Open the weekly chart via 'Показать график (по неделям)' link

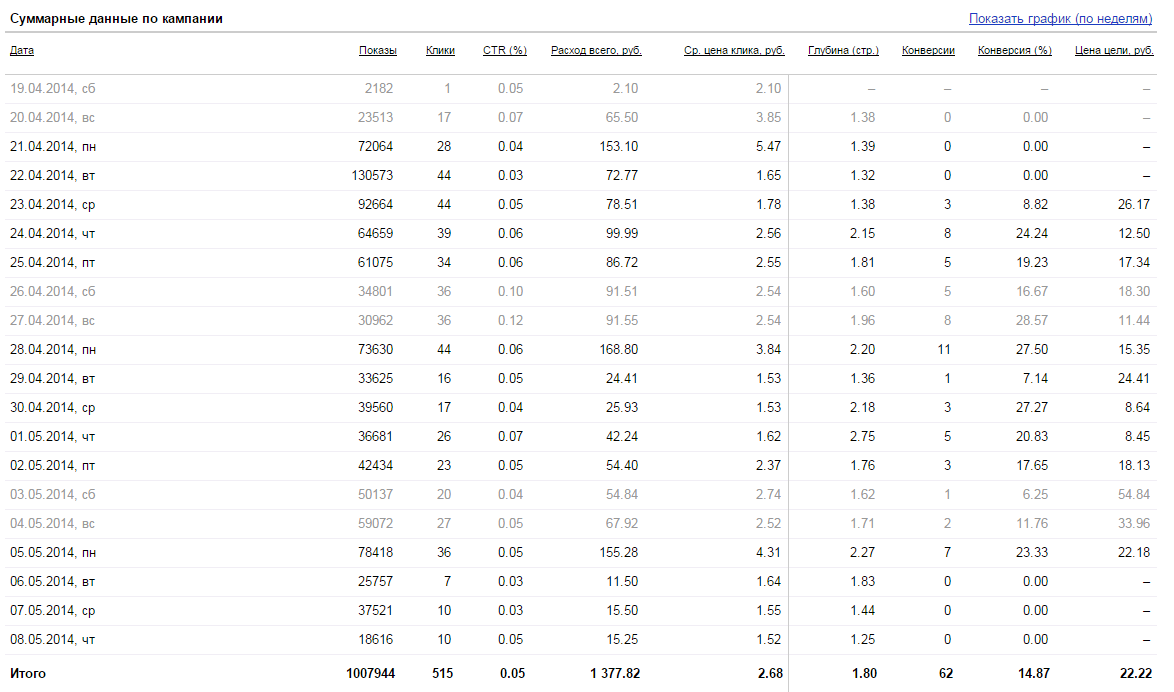click(1062, 18)
